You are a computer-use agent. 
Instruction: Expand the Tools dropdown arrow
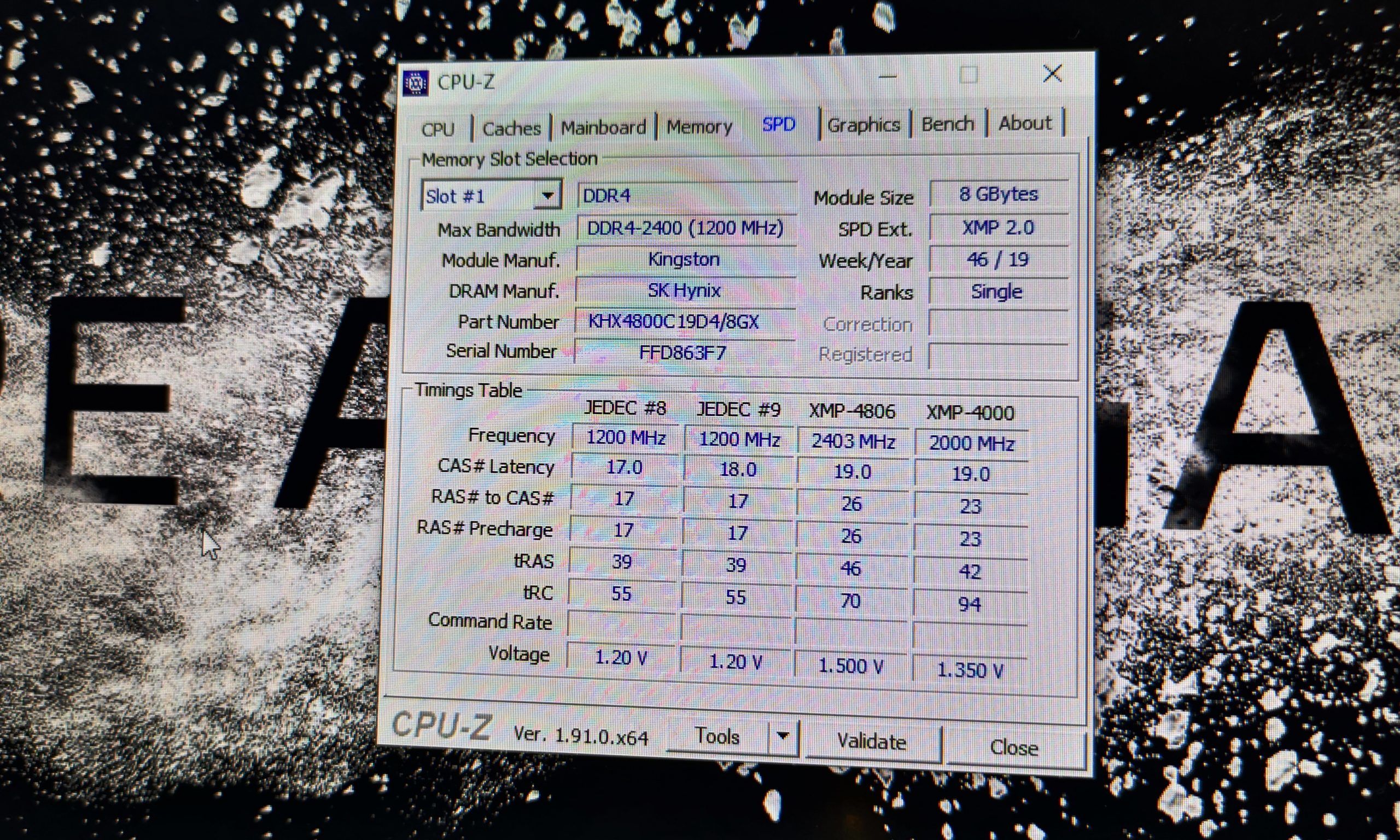pyautogui.click(x=783, y=737)
